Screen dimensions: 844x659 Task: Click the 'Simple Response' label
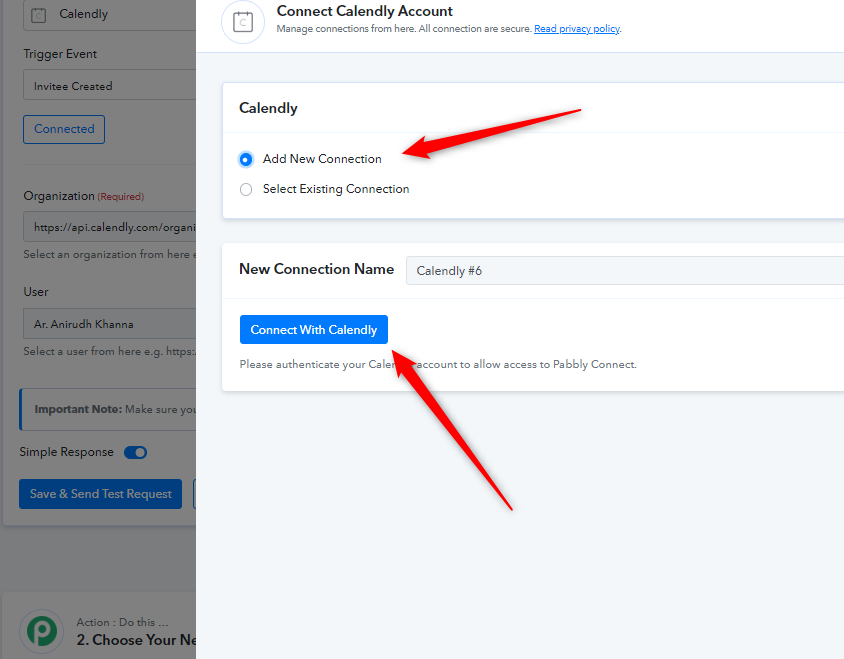[66, 452]
